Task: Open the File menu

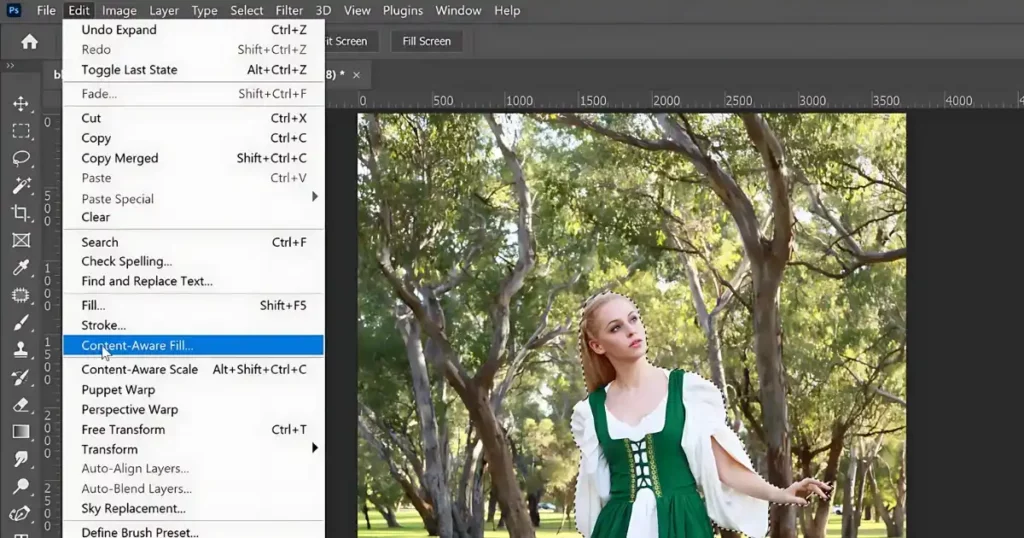Action: pos(46,10)
